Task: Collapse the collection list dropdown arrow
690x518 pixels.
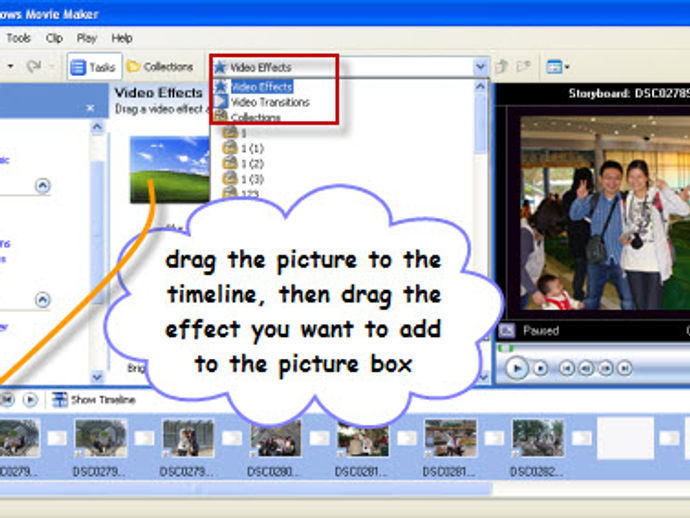Action: 481,67
